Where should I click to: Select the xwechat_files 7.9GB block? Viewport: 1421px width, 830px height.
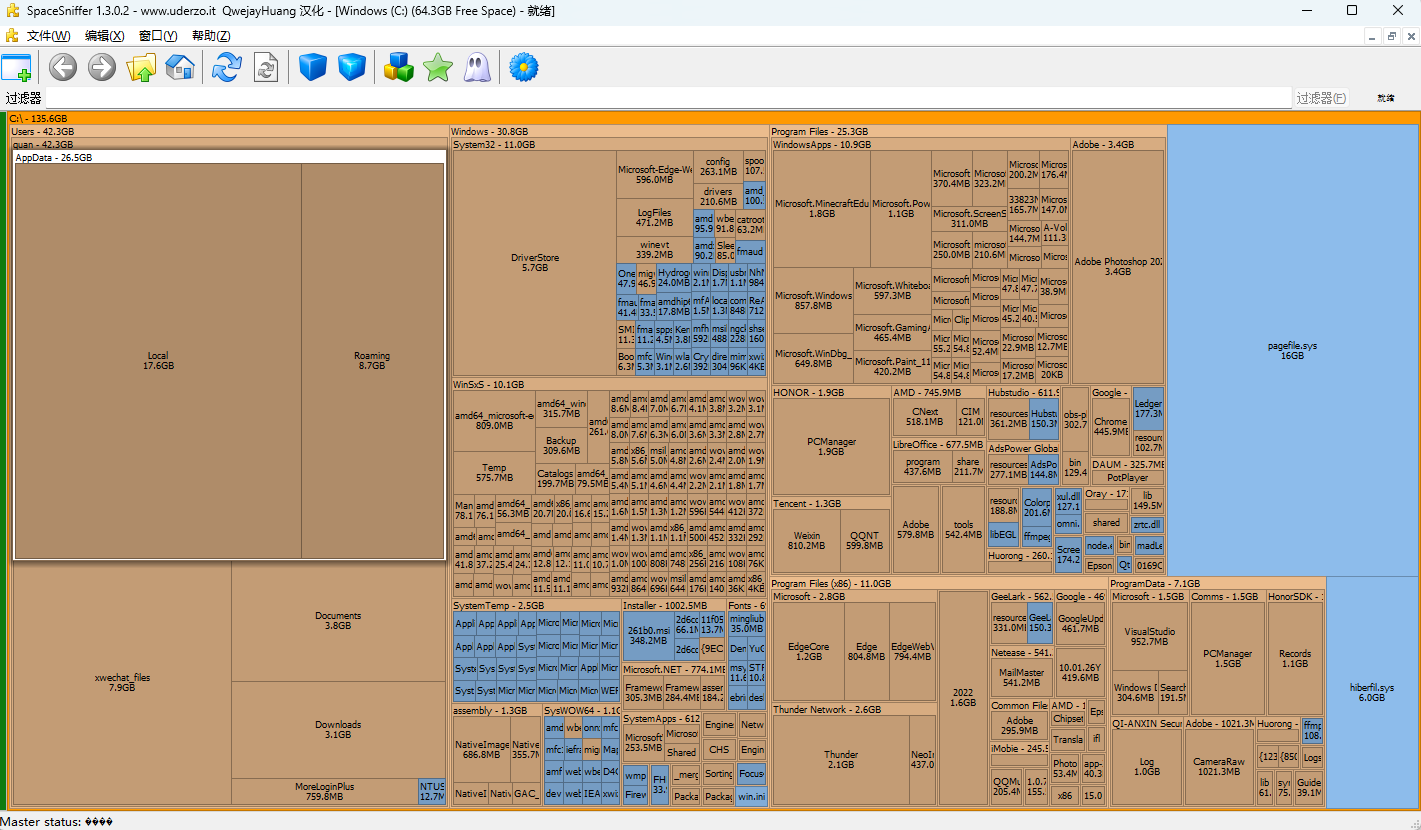point(122,682)
